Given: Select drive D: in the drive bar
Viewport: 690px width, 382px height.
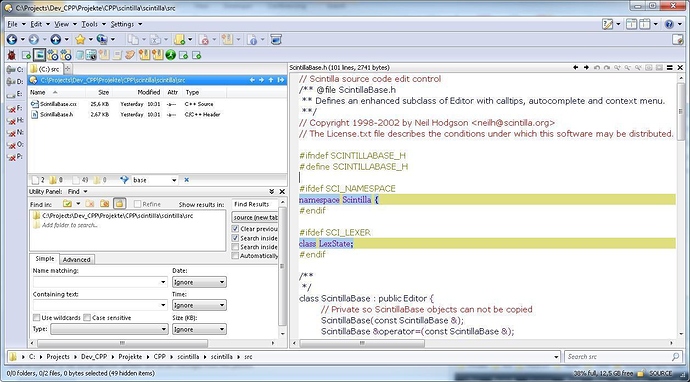Looking at the screenshot, I should [x=15, y=82].
